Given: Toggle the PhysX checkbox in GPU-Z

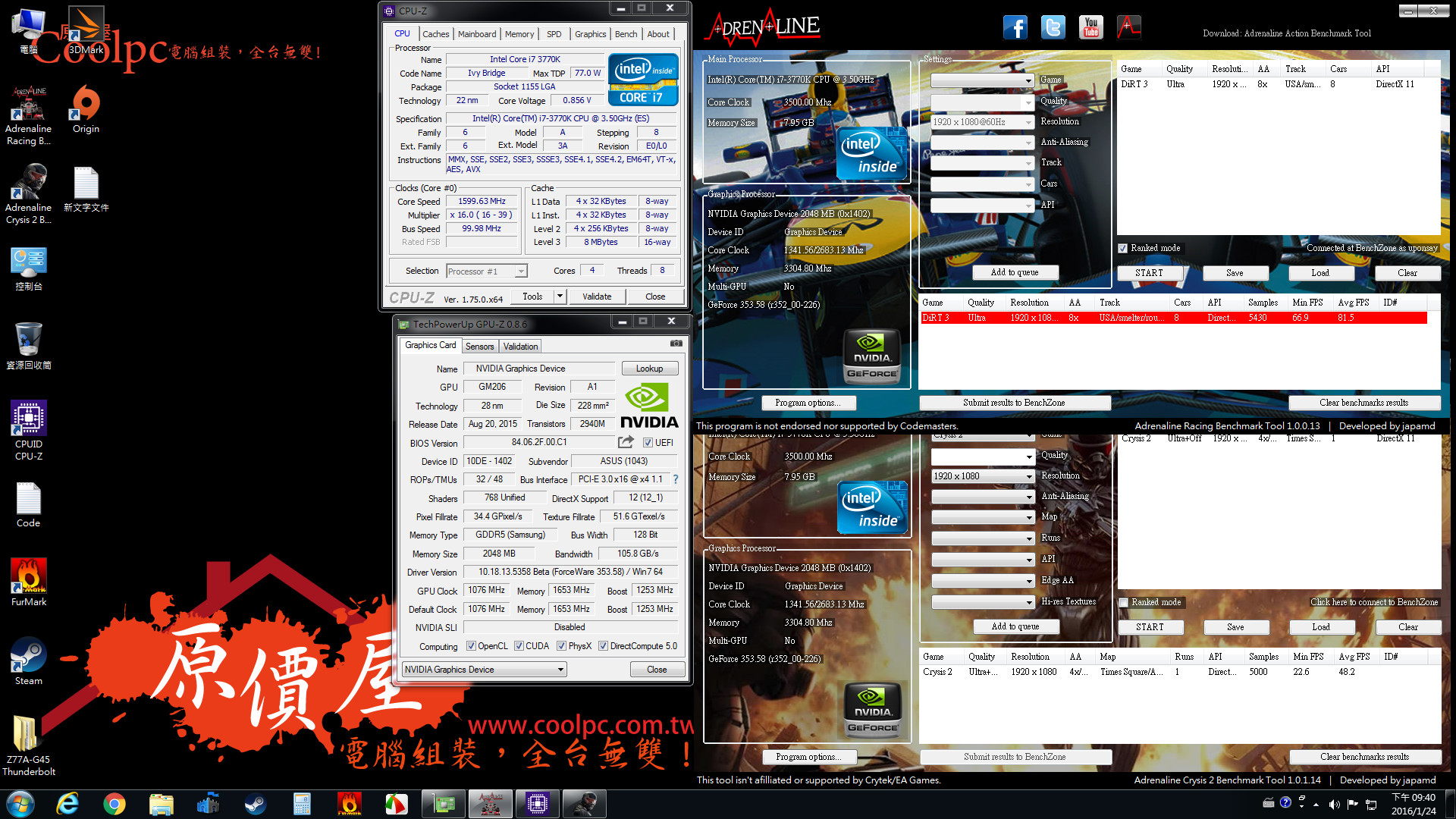Looking at the screenshot, I should point(561,646).
